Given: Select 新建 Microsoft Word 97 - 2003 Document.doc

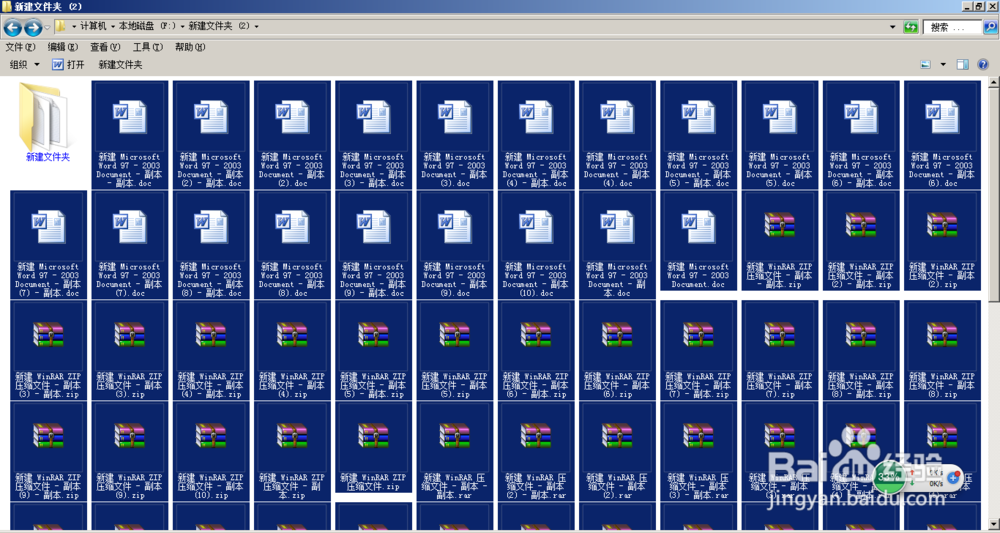Looking at the screenshot, I should coord(698,240).
